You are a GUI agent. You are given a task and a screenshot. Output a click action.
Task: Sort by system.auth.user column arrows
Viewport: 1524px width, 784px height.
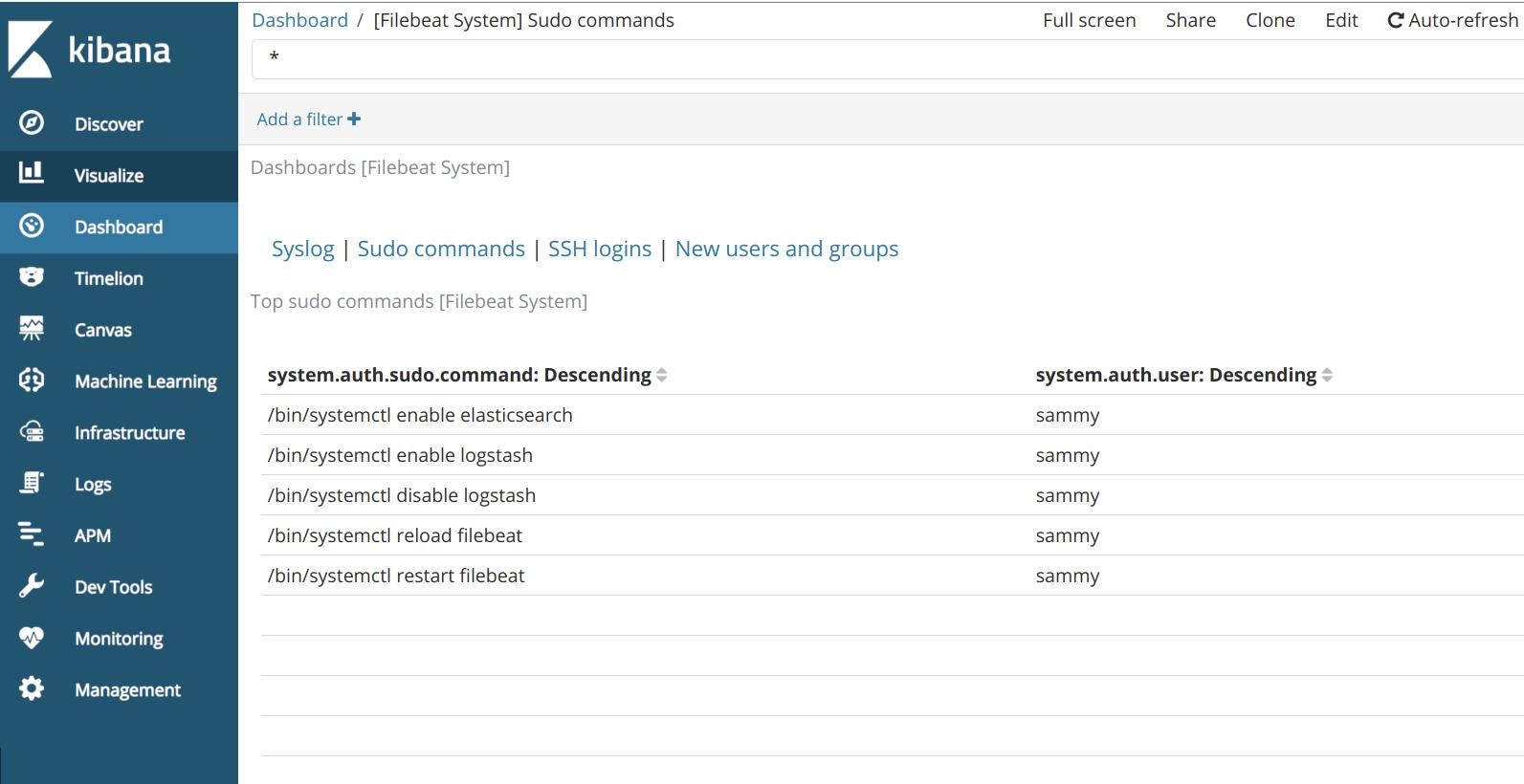1327,376
